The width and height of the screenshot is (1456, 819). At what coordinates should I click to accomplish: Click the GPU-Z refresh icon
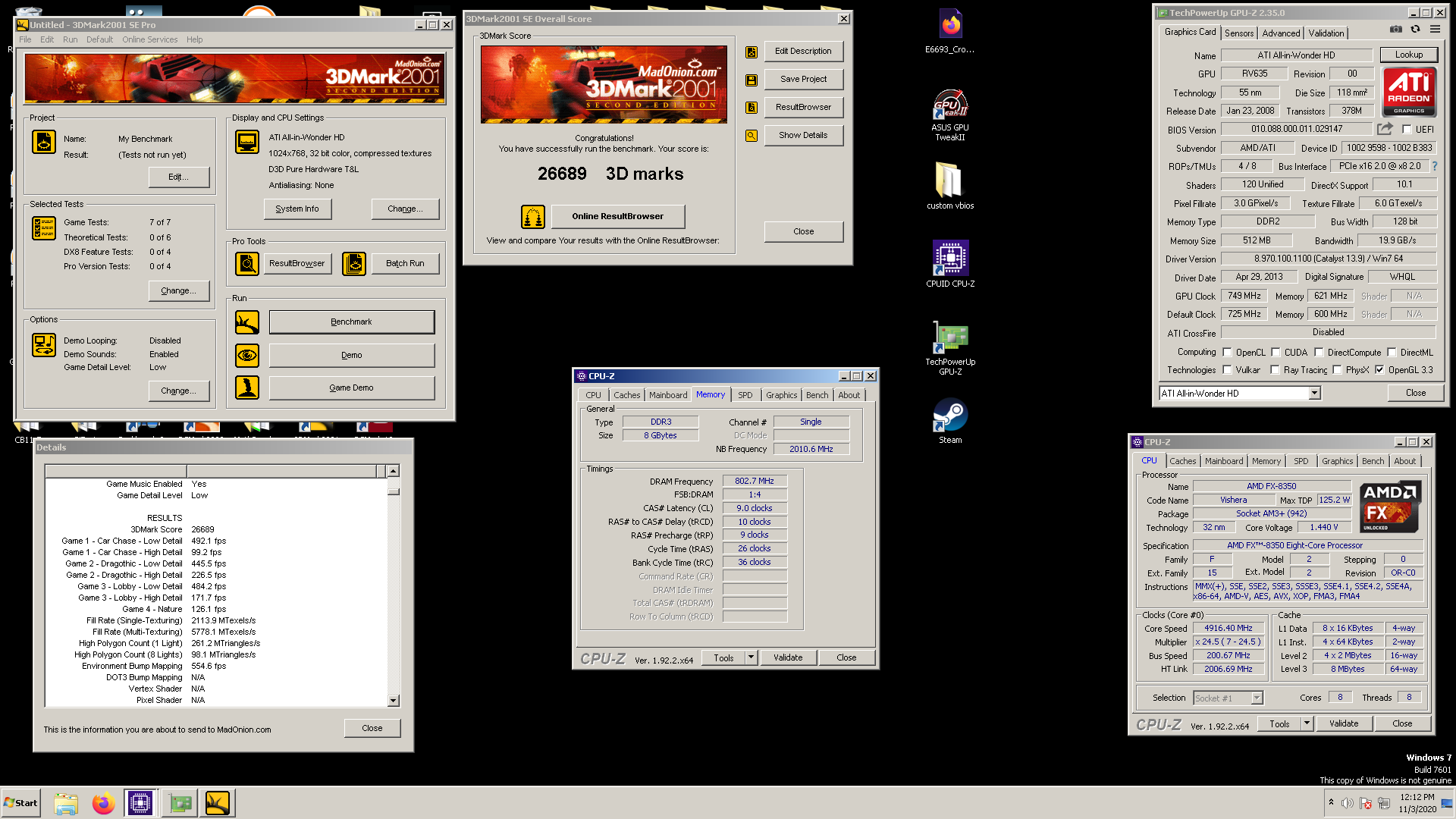click(1415, 29)
